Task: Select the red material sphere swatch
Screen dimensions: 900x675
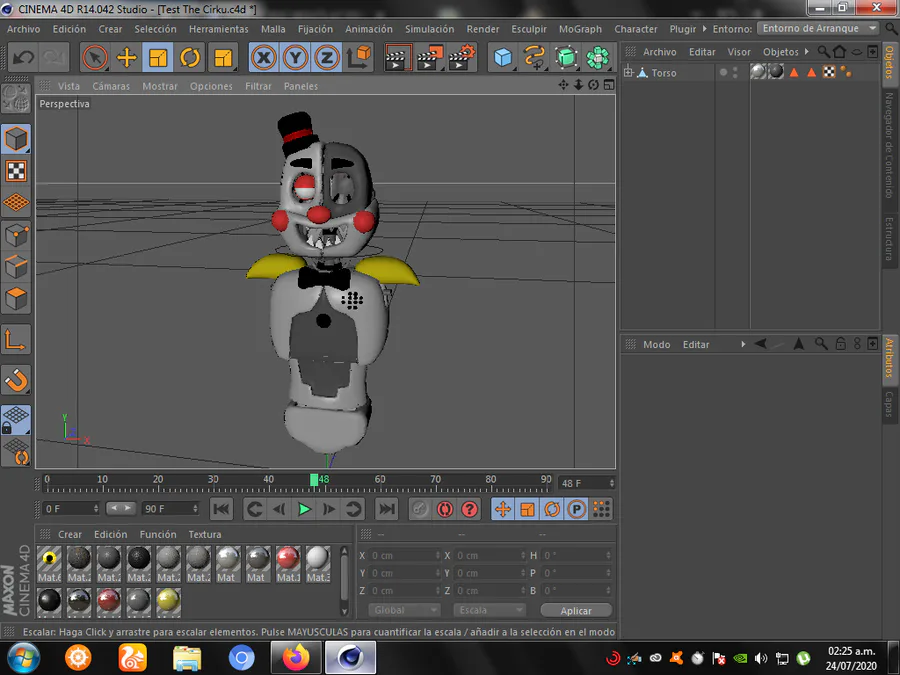Action: click(x=288, y=560)
